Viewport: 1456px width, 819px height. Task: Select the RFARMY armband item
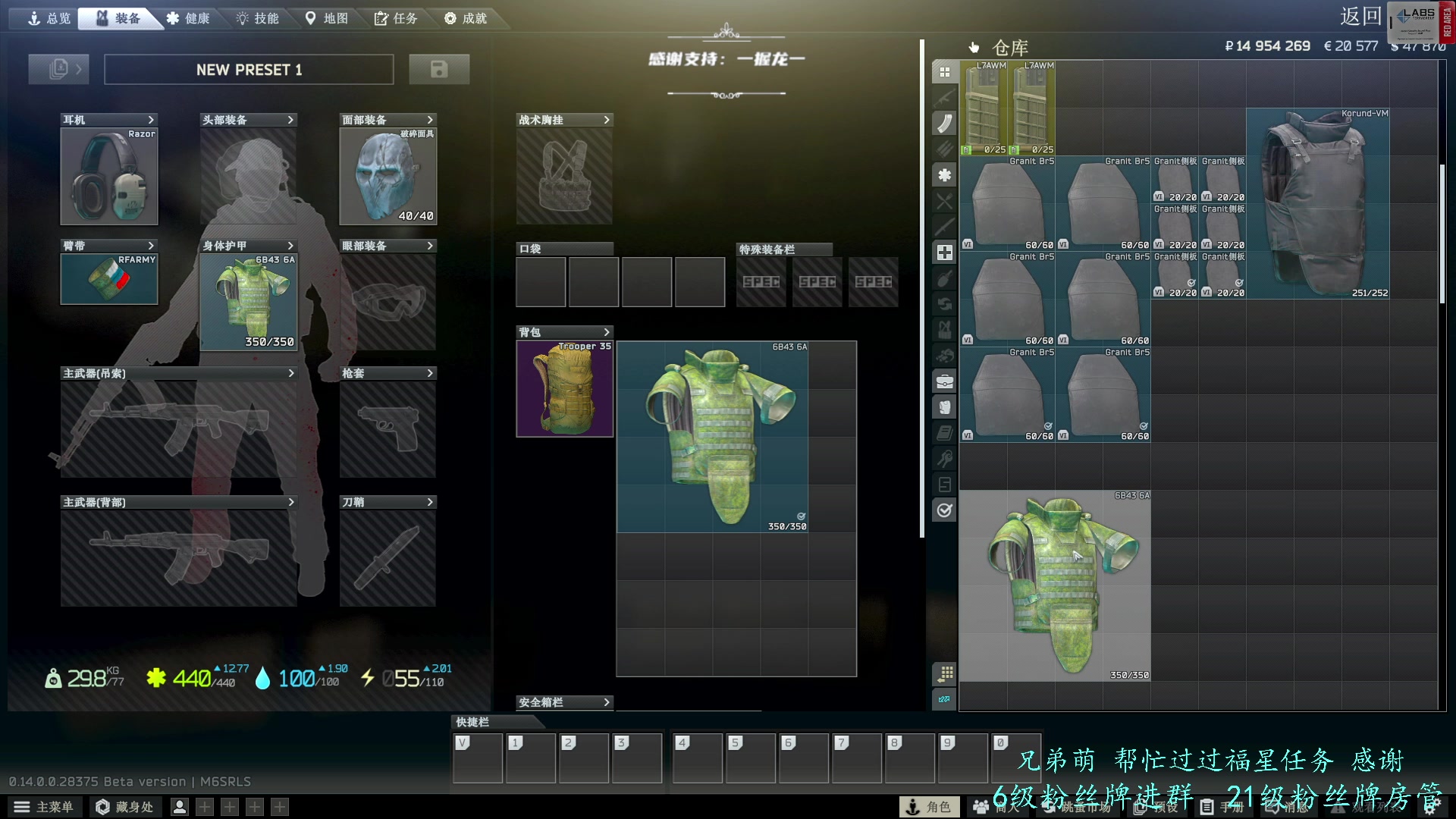click(109, 279)
